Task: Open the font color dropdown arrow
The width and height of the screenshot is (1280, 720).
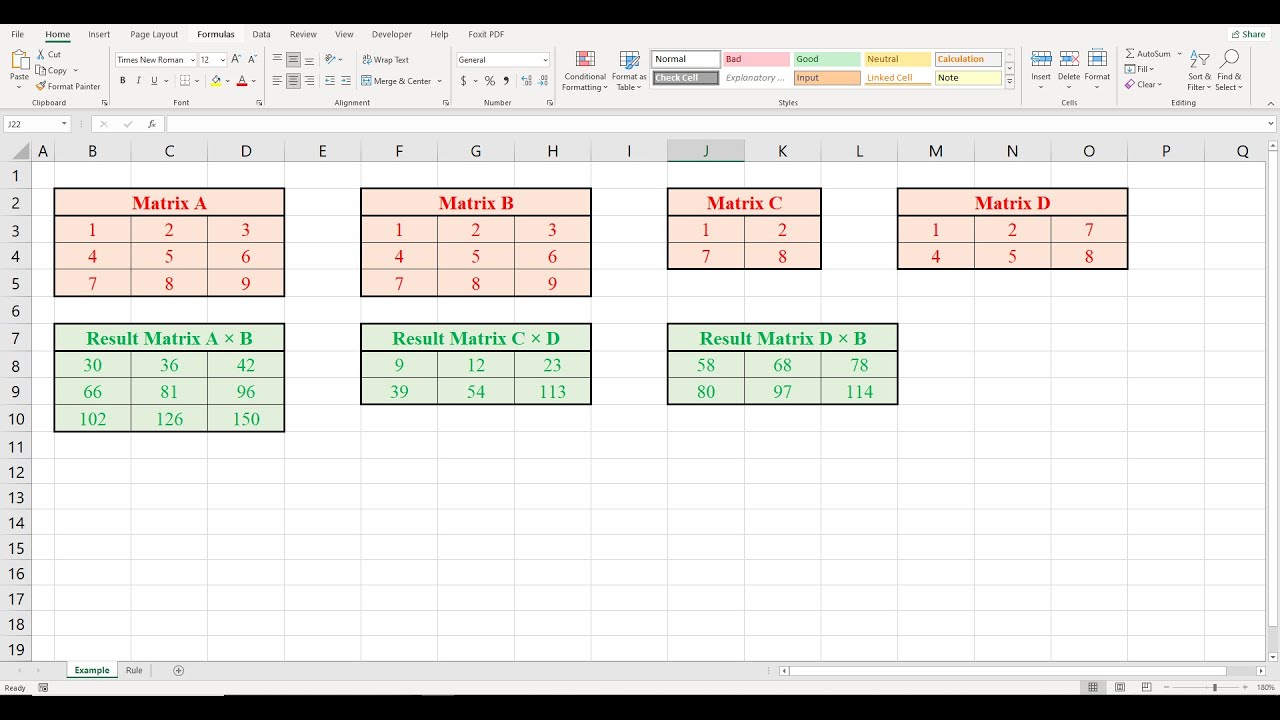Action: [254, 81]
